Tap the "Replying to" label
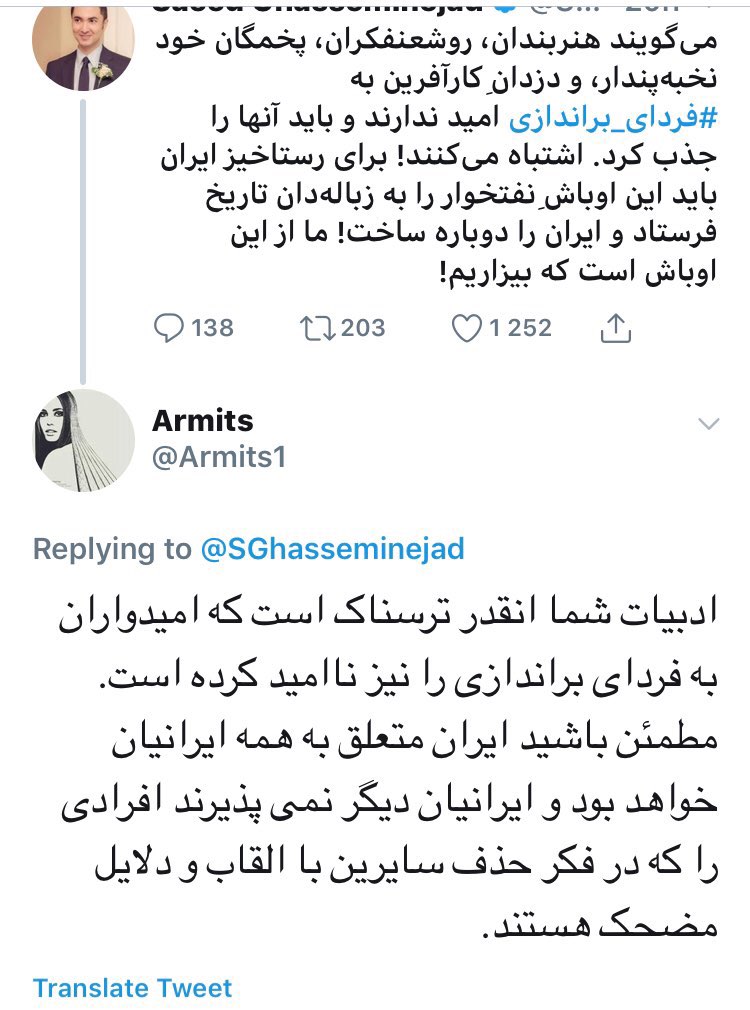This screenshot has height=1010, width=750. pos(112,549)
